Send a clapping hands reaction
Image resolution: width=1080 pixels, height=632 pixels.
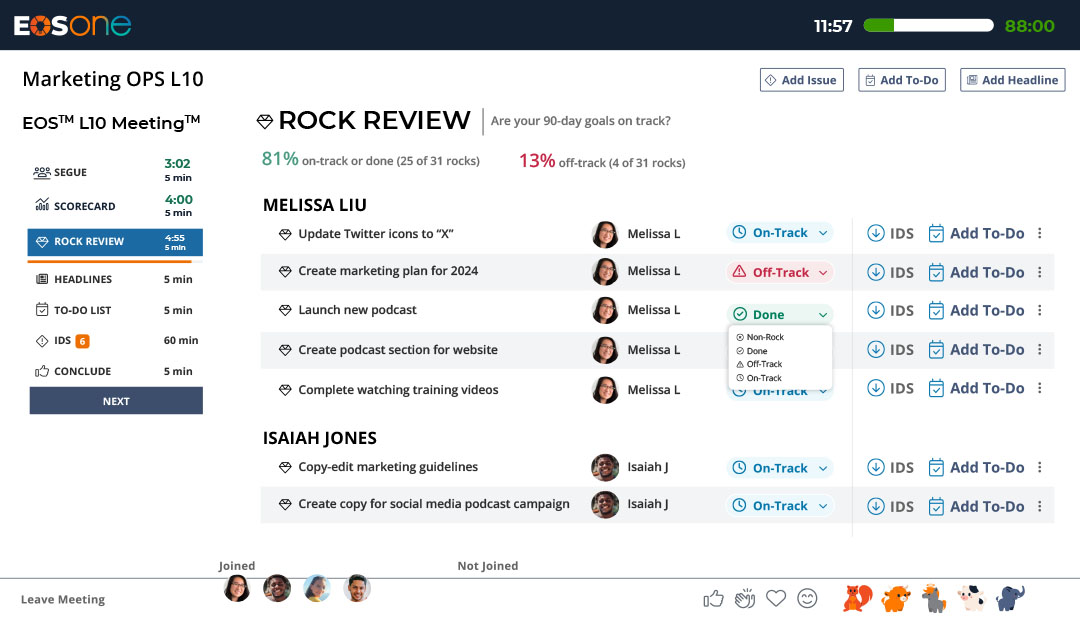click(x=745, y=597)
